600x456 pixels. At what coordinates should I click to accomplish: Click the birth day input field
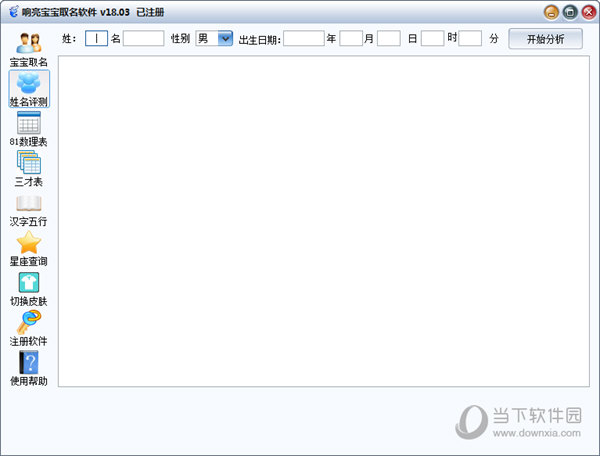389,39
